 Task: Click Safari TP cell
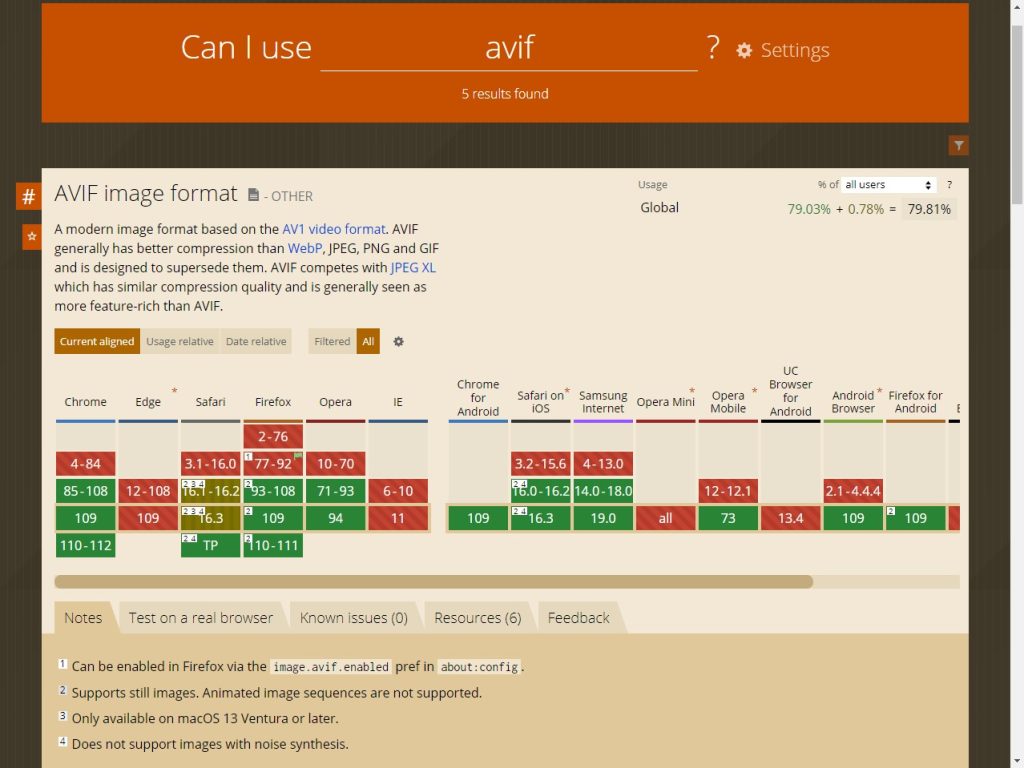(210, 545)
